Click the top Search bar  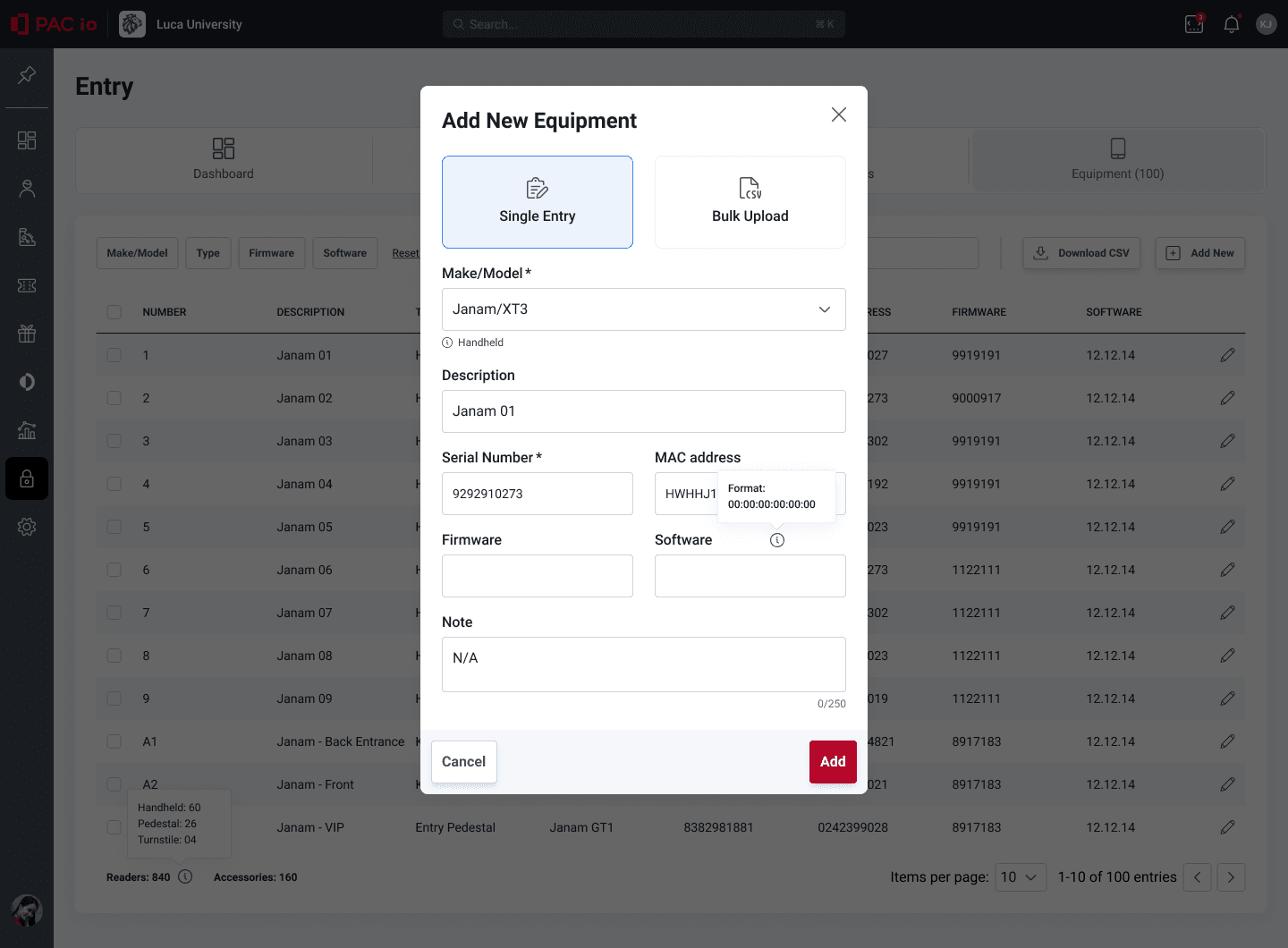click(x=644, y=24)
